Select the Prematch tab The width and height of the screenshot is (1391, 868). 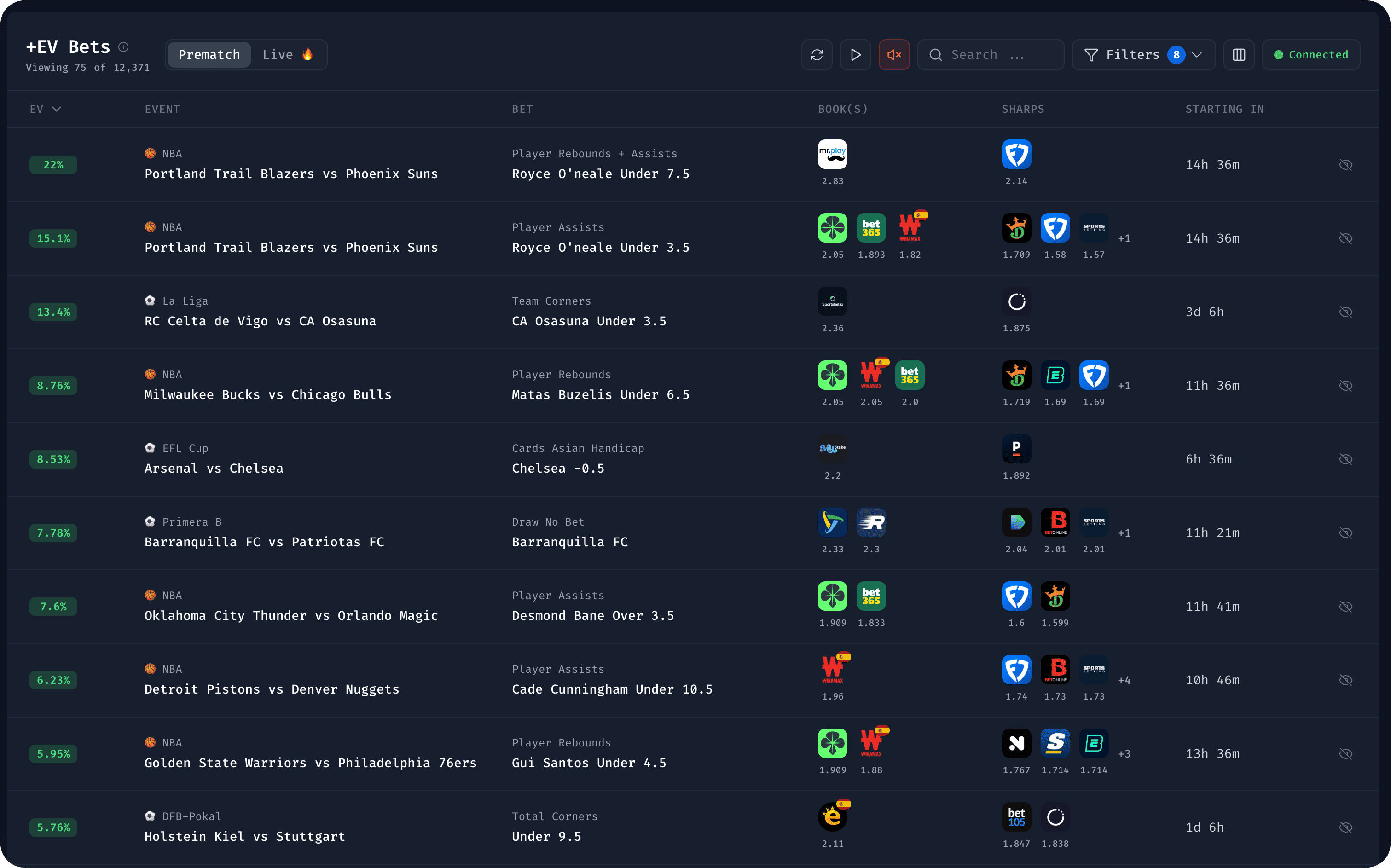click(x=209, y=54)
